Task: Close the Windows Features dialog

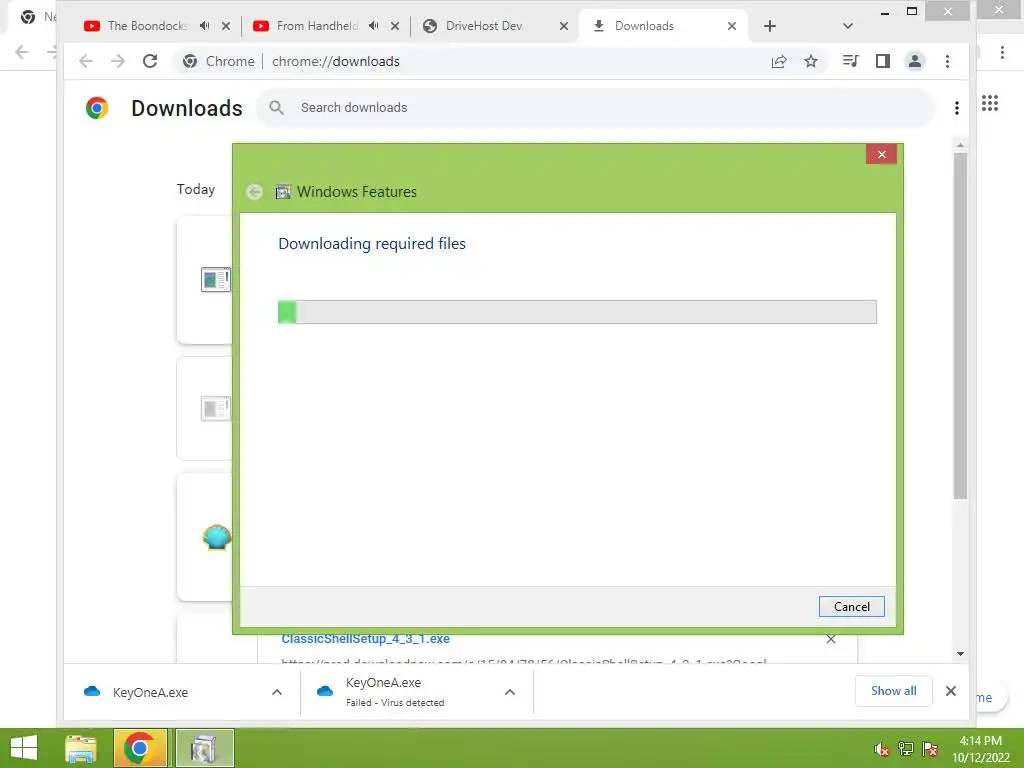Action: pyautogui.click(x=881, y=154)
